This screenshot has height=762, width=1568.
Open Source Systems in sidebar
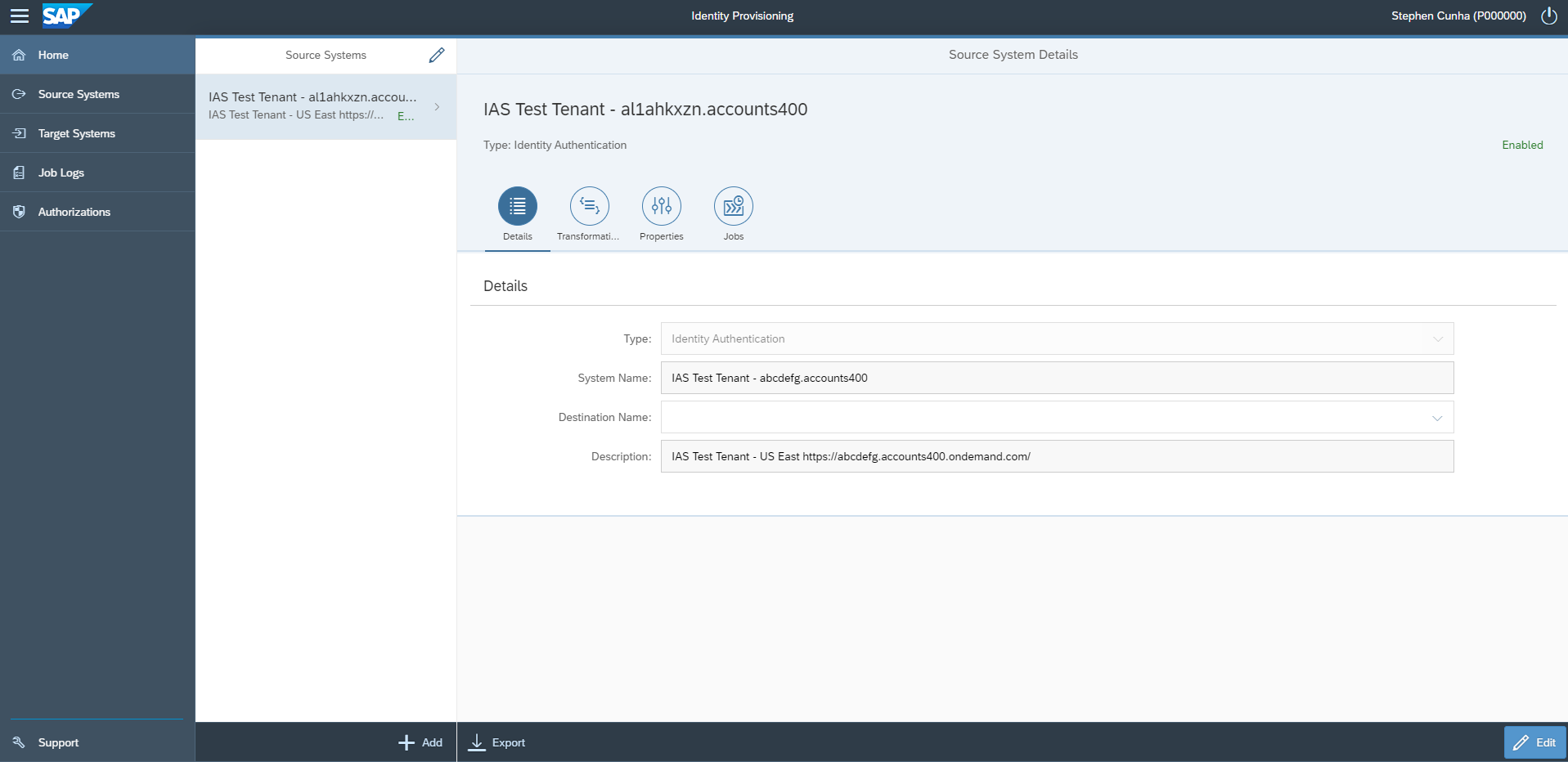(97, 94)
